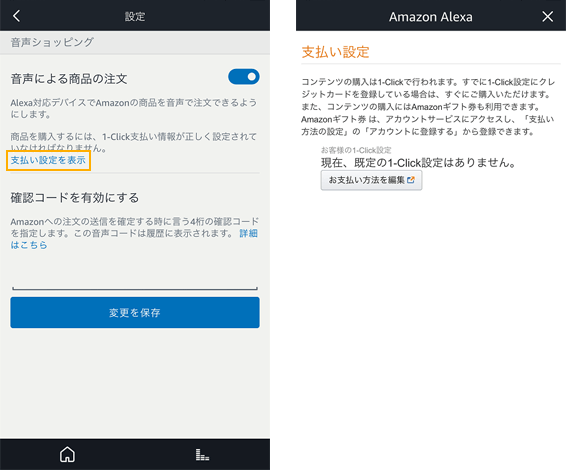The width and height of the screenshot is (566, 470).
Task: Go back using the settings header arrow
Action: click(17, 16)
